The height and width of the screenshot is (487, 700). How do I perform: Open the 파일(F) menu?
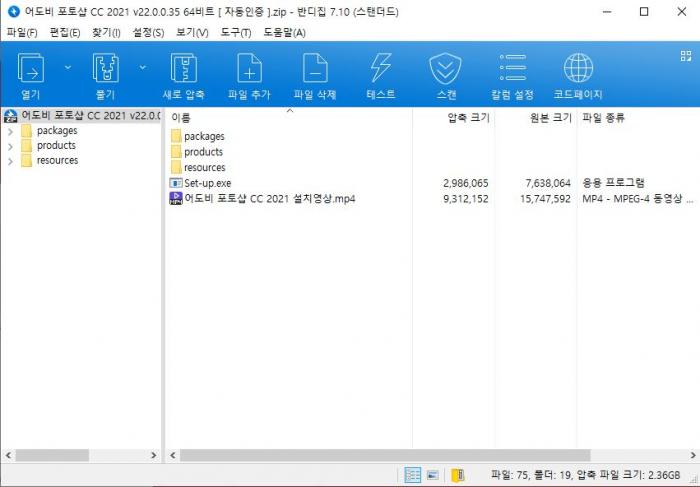22,33
